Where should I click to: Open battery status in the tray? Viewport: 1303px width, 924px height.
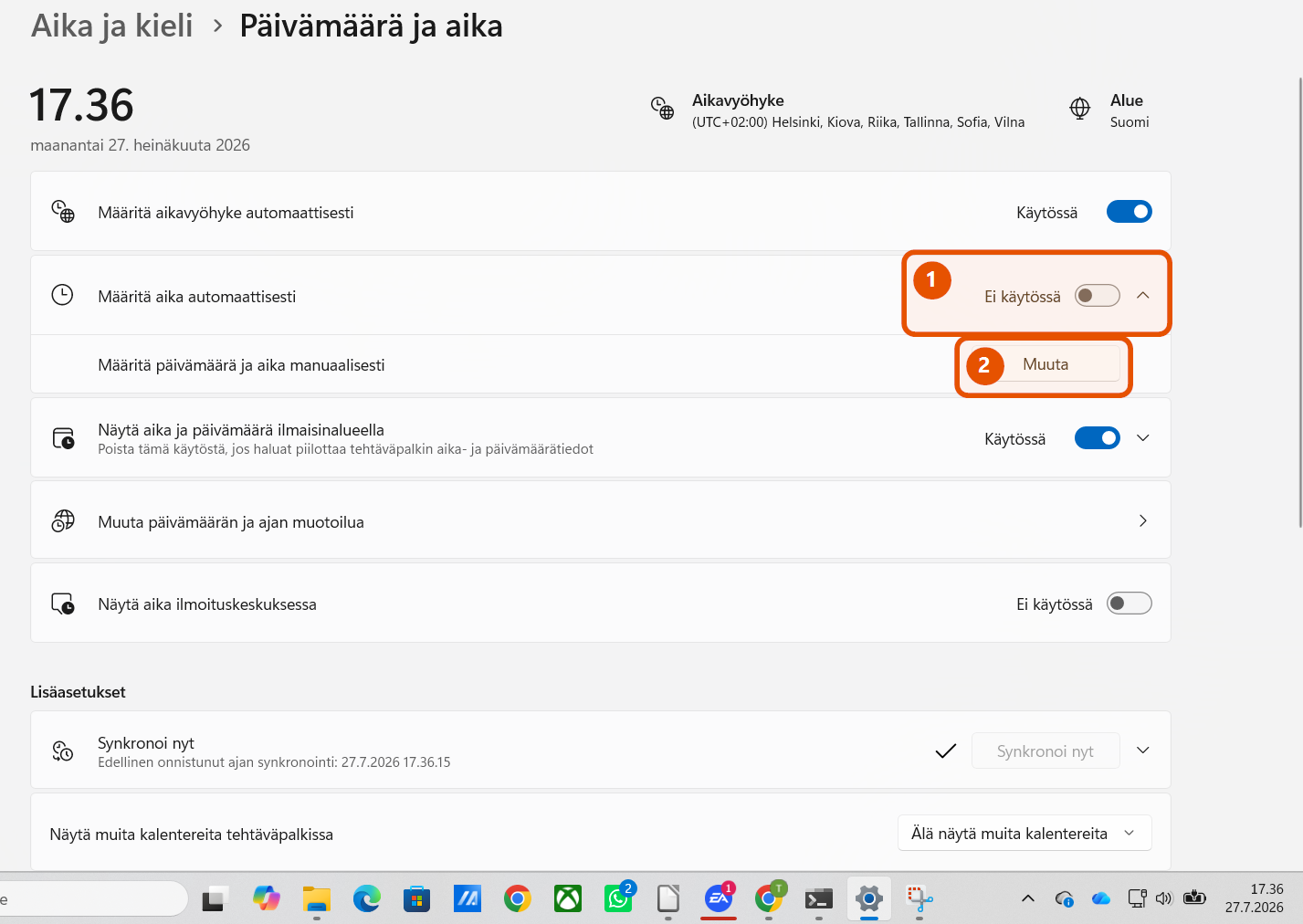click(x=1194, y=898)
